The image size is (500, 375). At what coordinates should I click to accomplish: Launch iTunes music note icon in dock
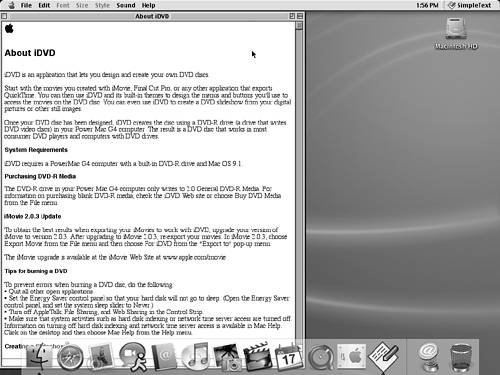[196, 357]
